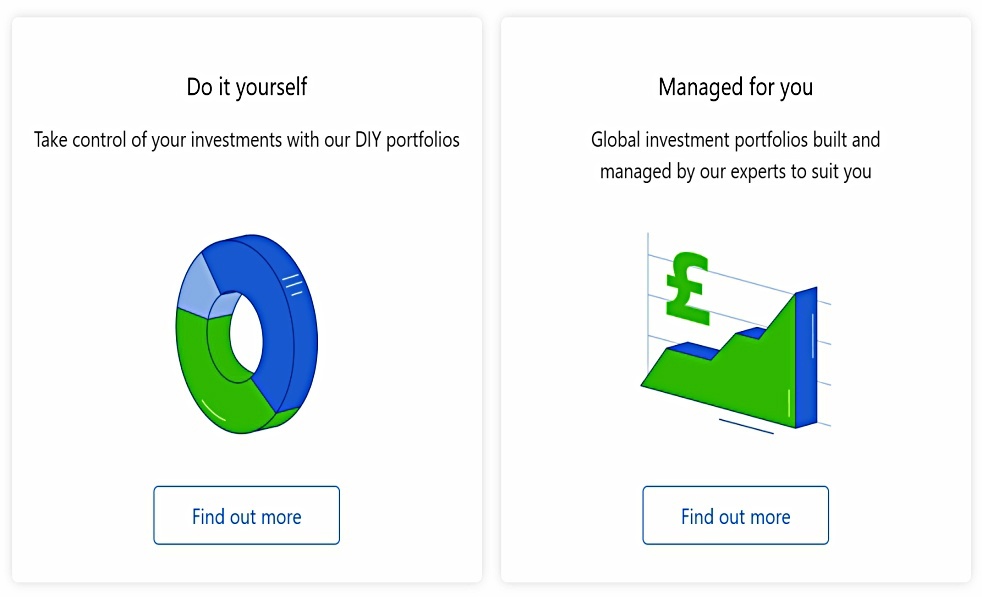This screenshot has height=597, width=982.
Task: Open Find out more under Managed for you
Action: tap(735, 516)
